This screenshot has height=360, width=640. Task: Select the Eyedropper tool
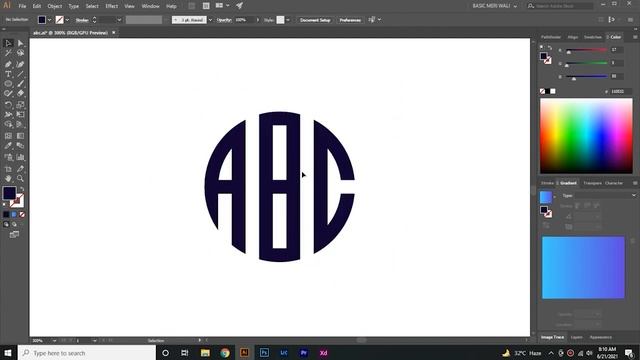coord(8,146)
